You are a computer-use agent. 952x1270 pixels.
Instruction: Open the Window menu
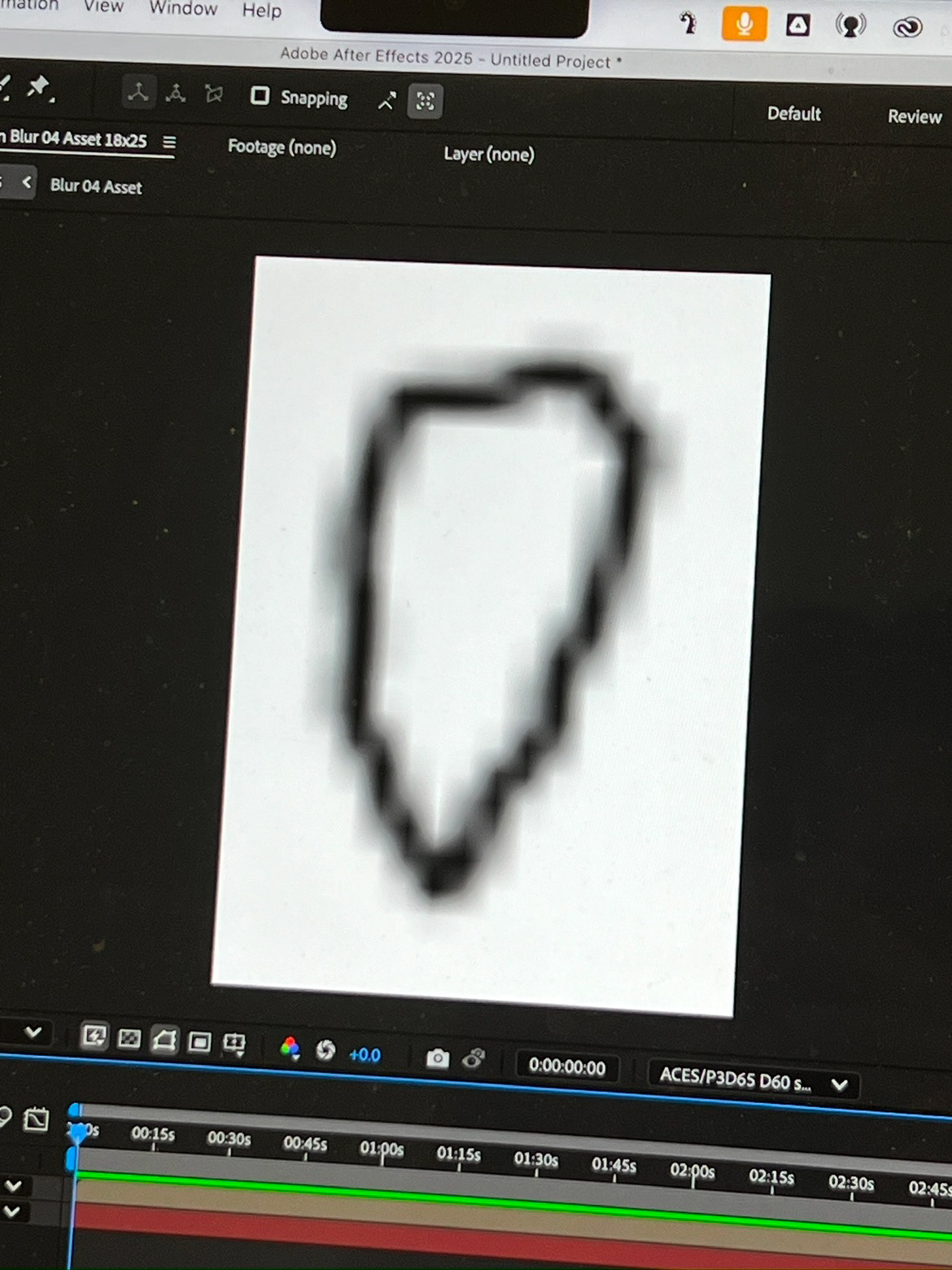click(x=183, y=9)
